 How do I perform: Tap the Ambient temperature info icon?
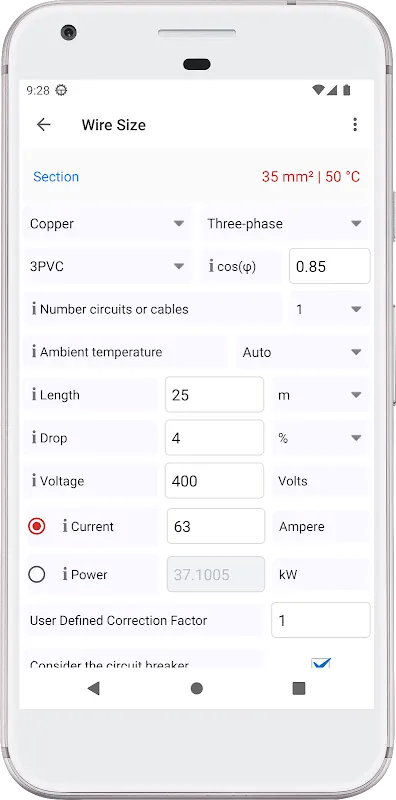(x=34, y=352)
